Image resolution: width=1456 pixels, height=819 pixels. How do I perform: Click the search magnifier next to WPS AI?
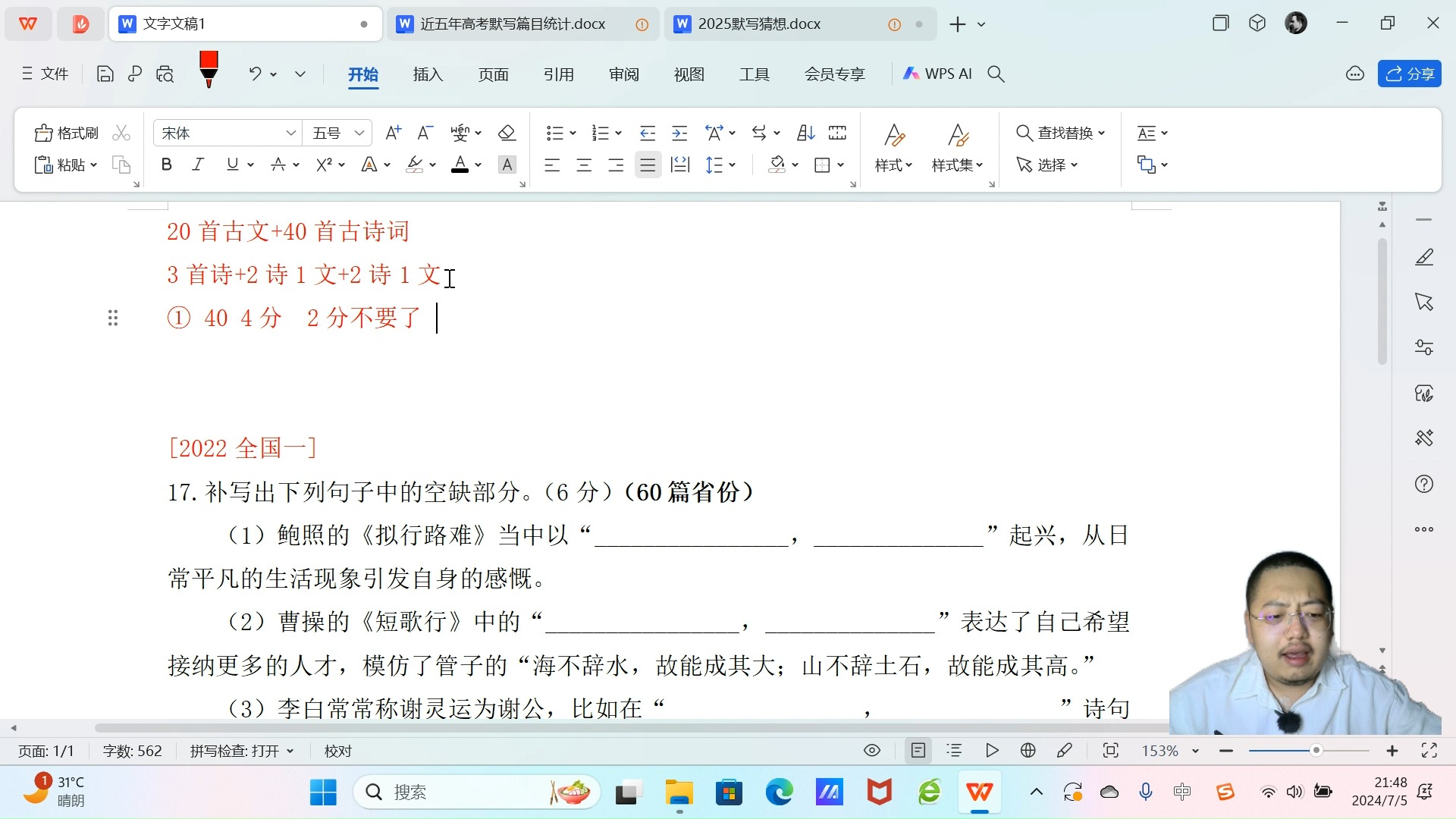coord(996,74)
